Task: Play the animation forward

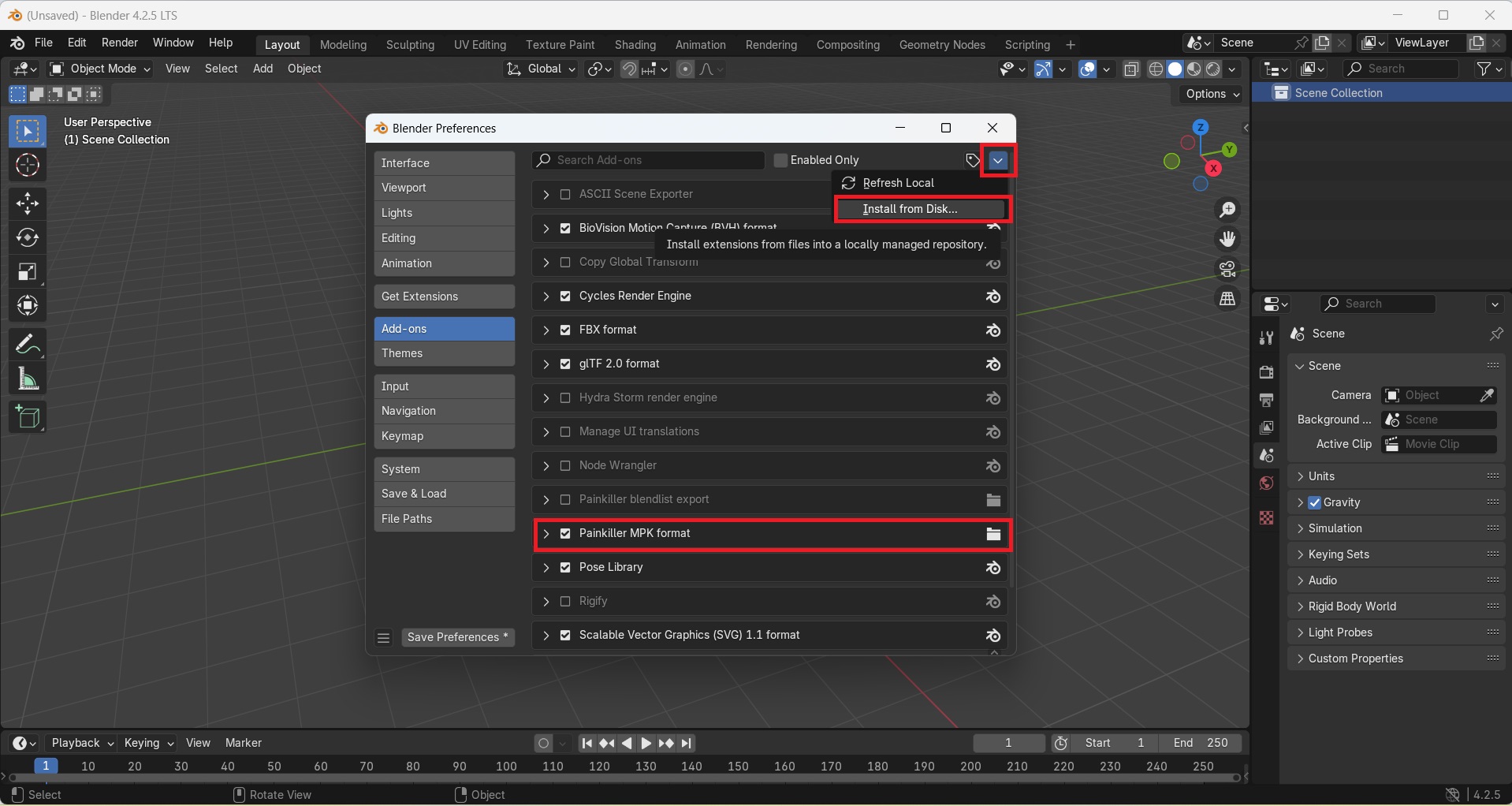Action: point(646,744)
